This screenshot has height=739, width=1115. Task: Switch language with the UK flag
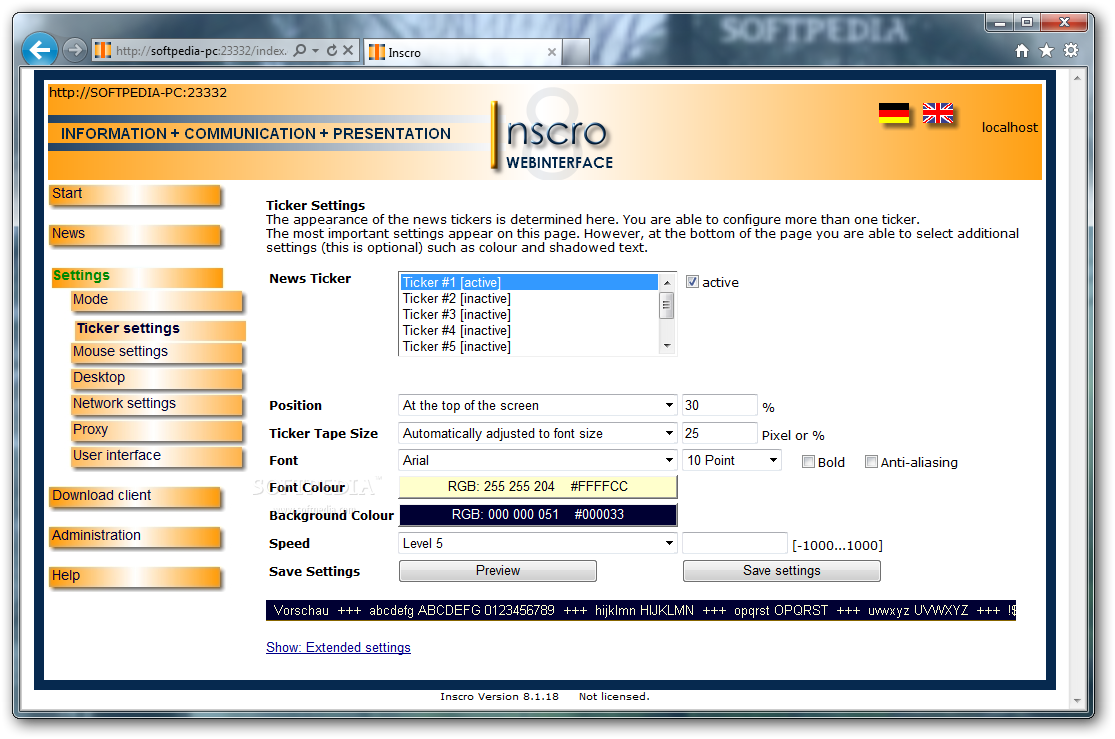click(x=937, y=113)
